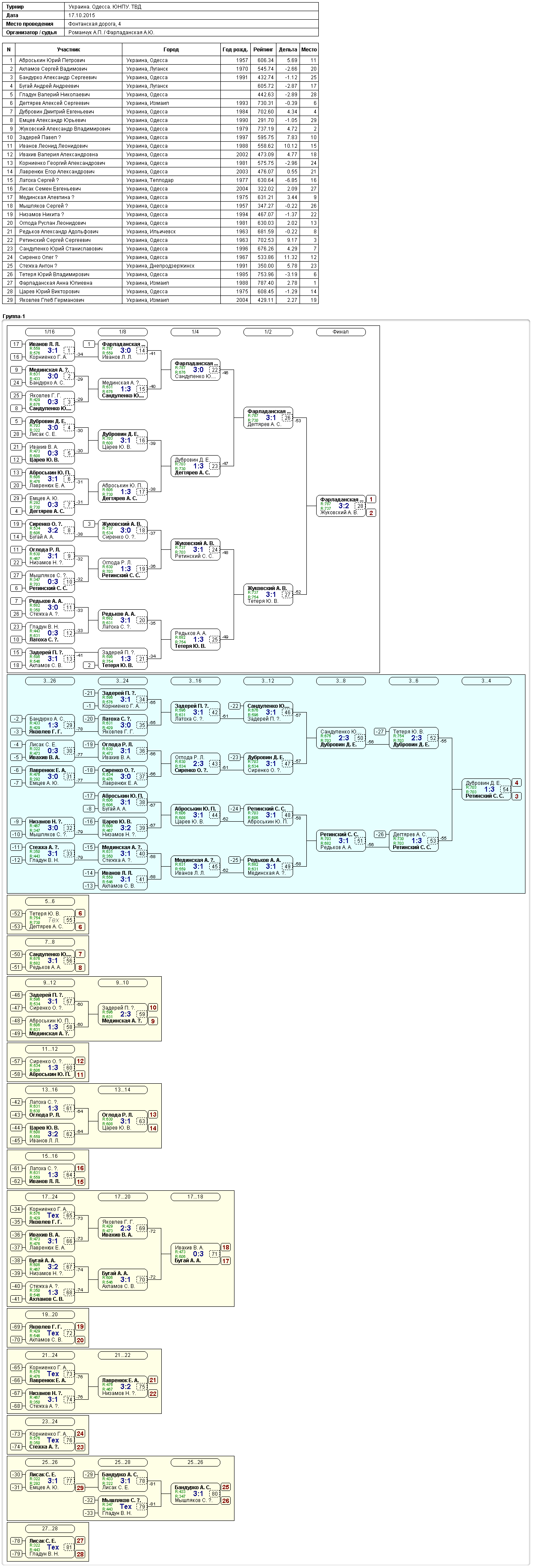Click seed box 17 beside Иванов Л. Л.
The height and width of the screenshot is (1568, 534).
16,344
